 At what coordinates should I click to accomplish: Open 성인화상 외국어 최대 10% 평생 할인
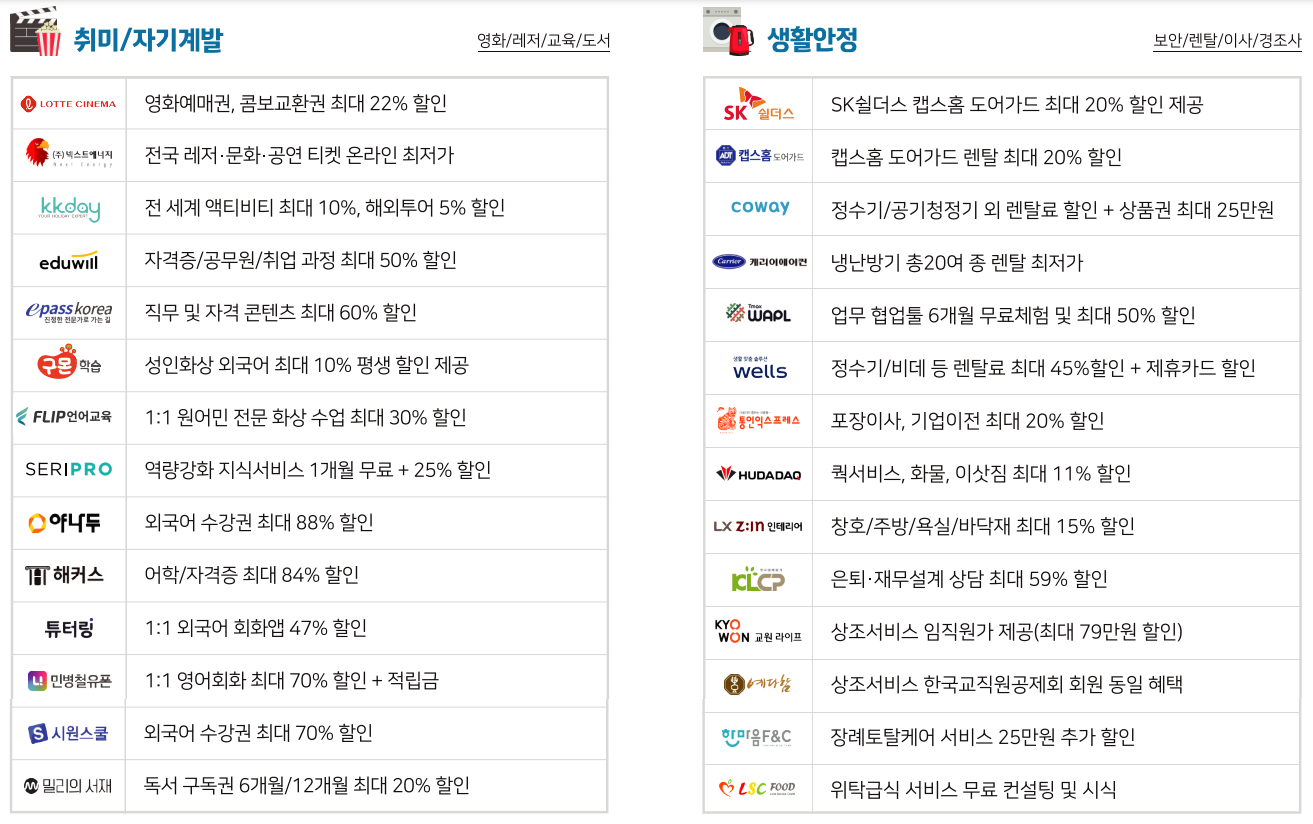[306, 365]
